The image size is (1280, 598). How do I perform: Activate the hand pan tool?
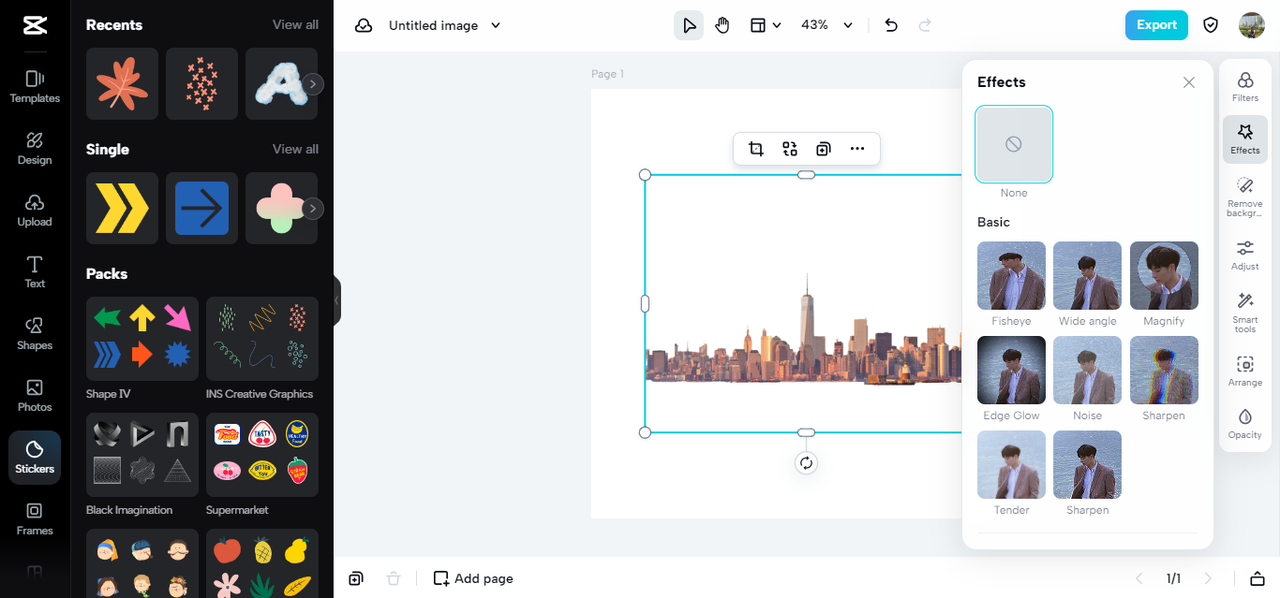722,25
